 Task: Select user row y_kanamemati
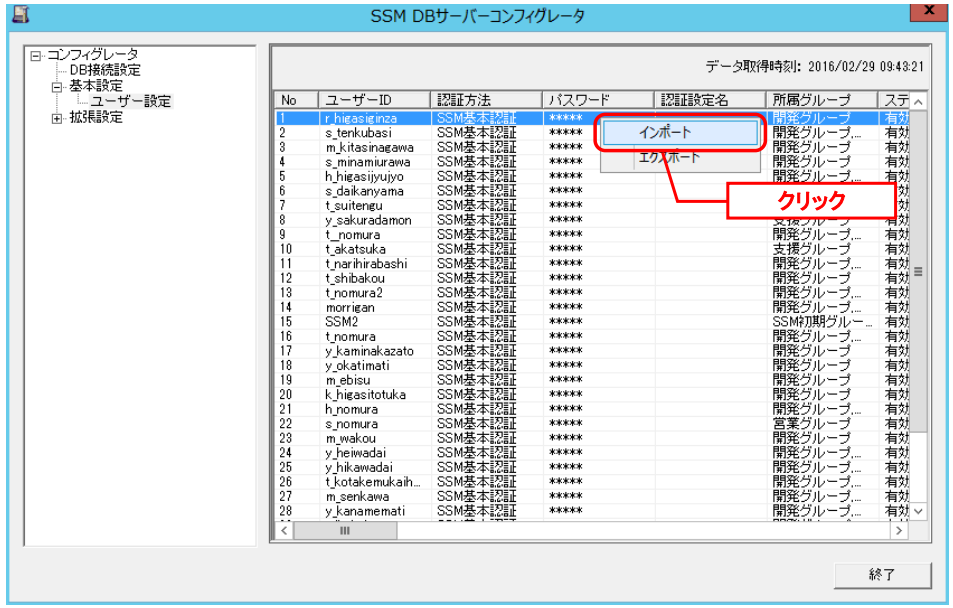593,511
